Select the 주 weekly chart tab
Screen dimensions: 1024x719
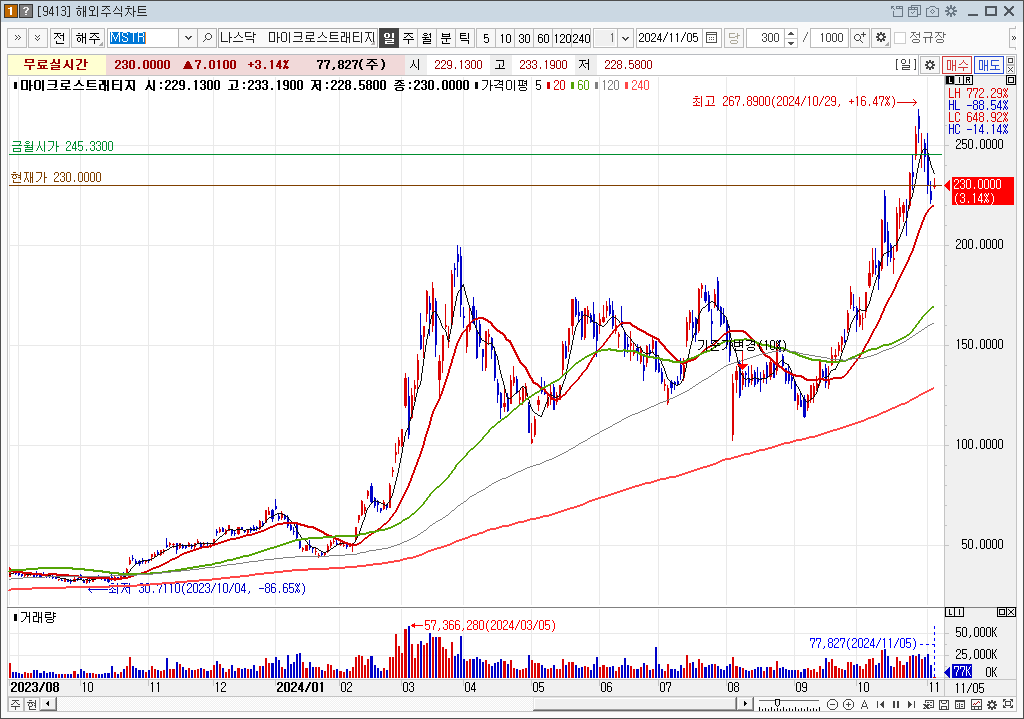[408, 38]
